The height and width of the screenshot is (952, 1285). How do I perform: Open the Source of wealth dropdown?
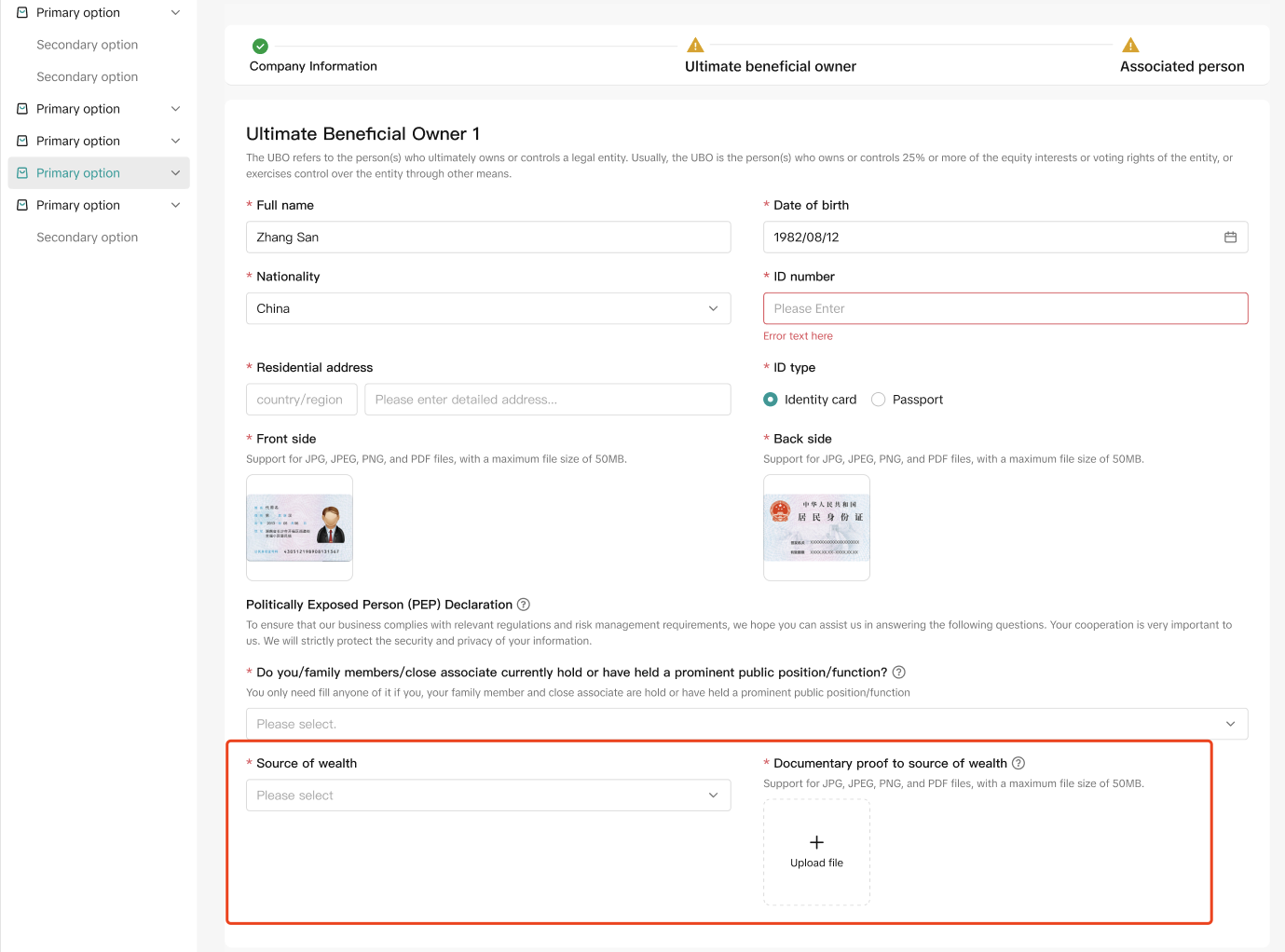tap(487, 796)
